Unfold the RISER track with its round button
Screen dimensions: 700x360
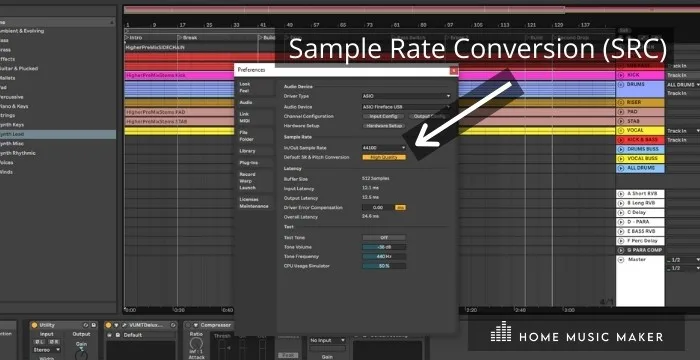(621, 103)
